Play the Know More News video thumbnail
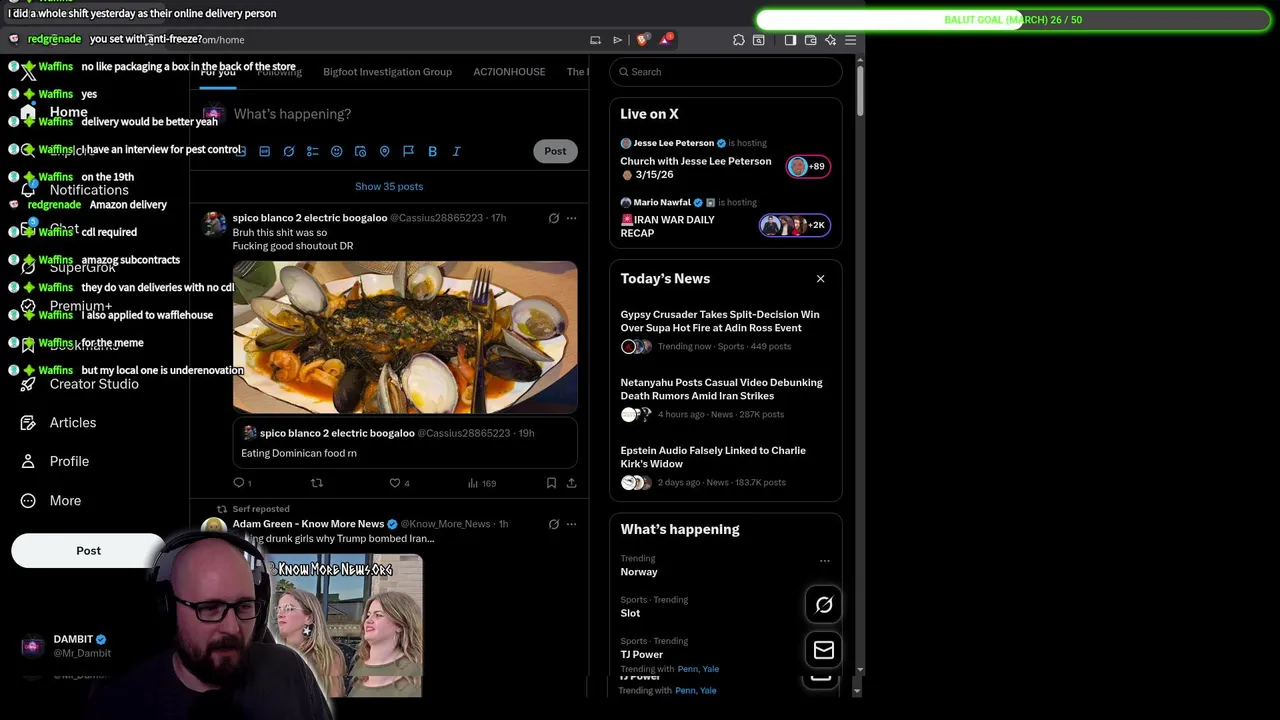Viewport: 1280px width, 720px height. pos(345,625)
